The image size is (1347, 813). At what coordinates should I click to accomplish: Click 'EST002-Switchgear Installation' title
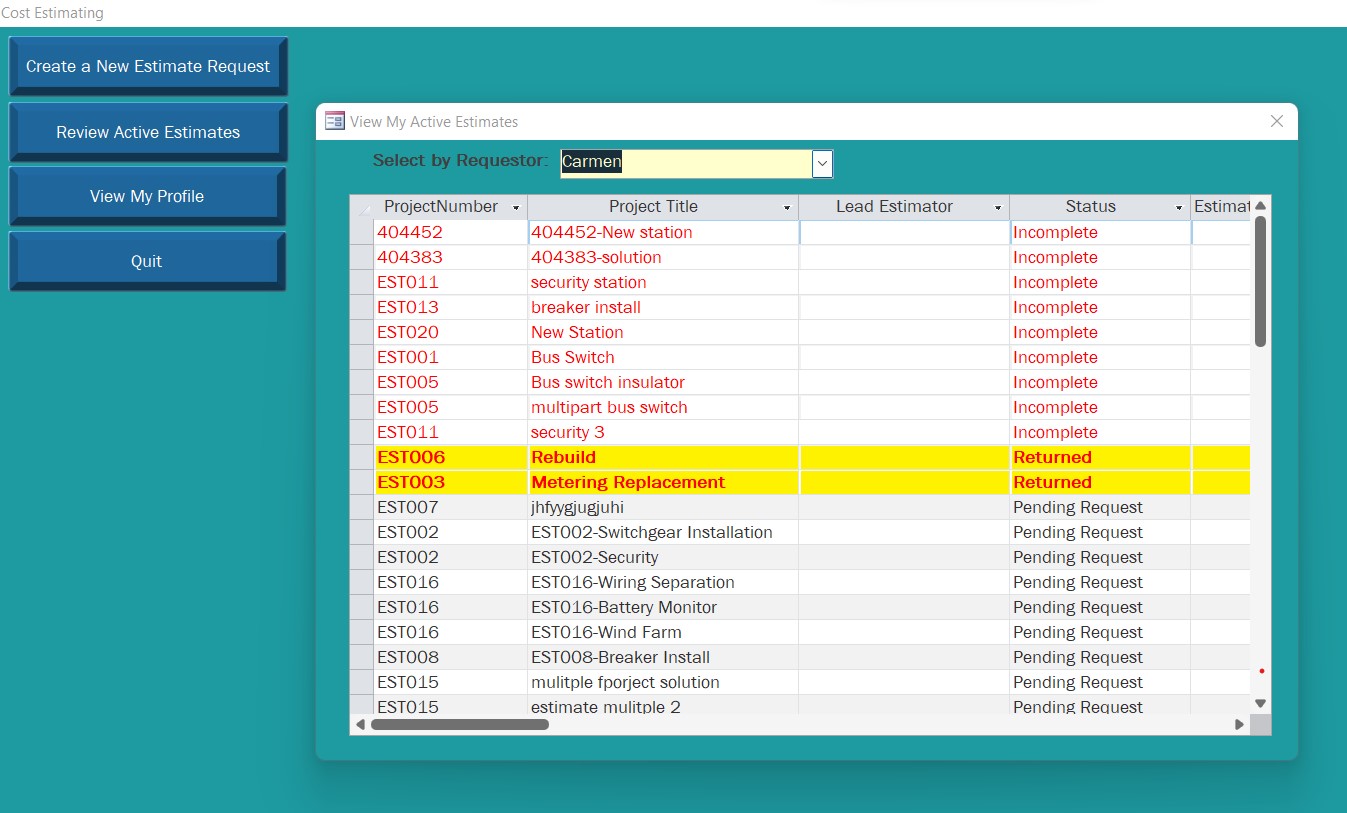pos(652,532)
